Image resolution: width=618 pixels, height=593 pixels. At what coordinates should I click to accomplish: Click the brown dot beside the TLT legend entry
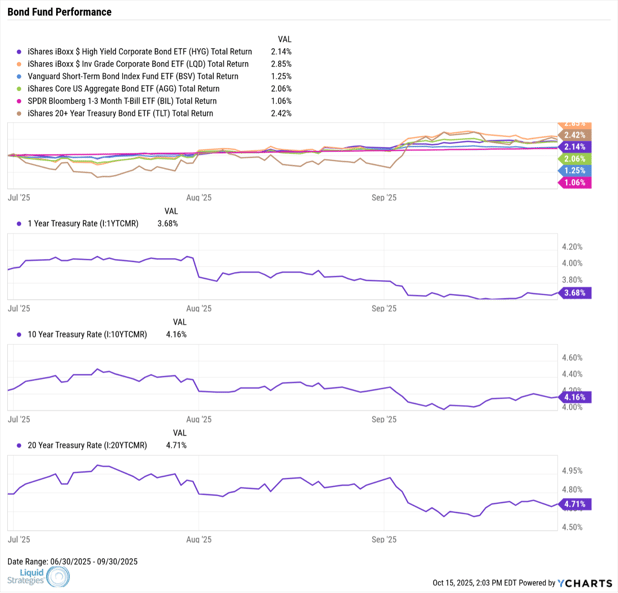(x=19, y=114)
